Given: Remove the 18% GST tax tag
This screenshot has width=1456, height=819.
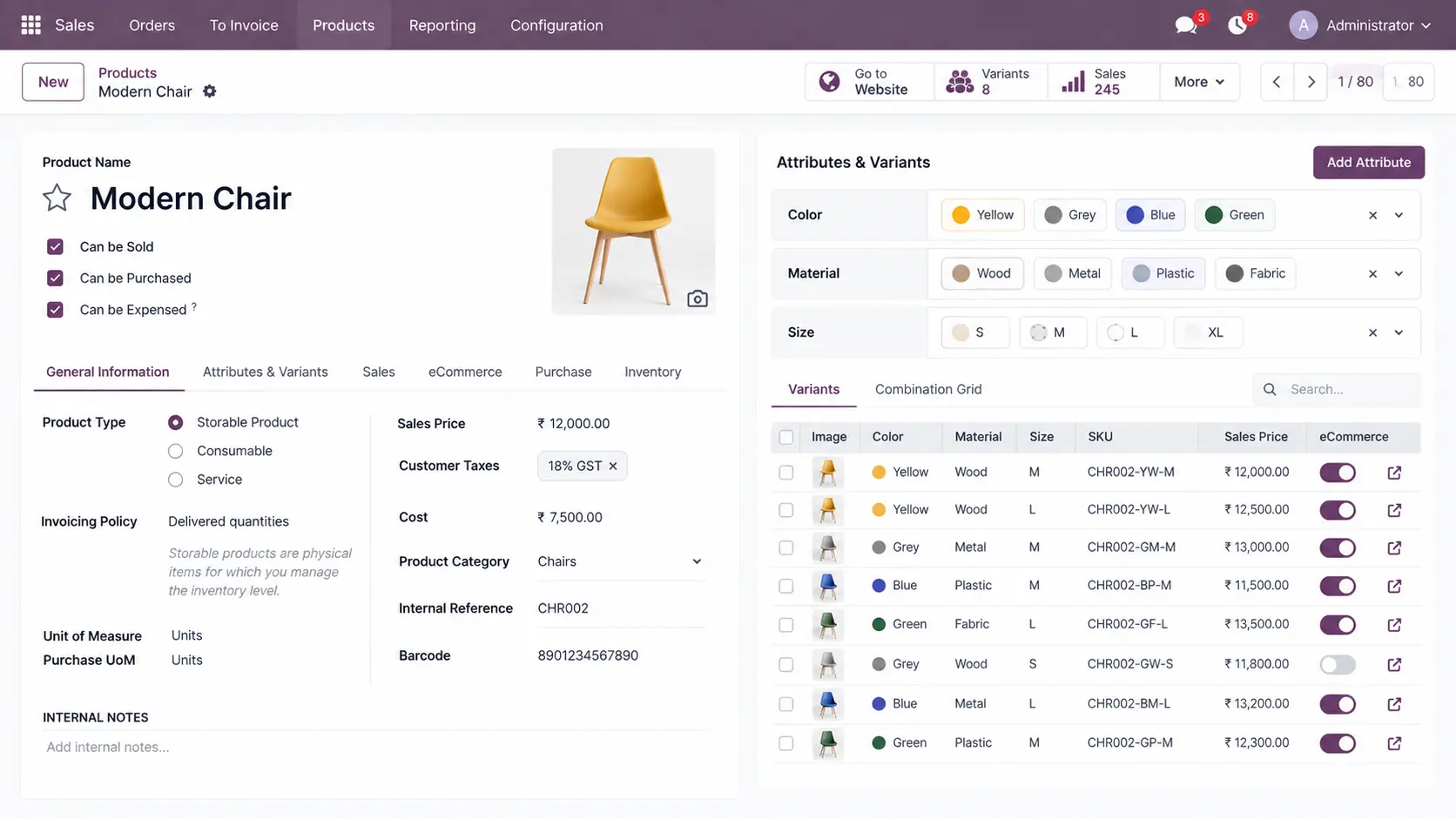Looking at the screenshot, I should click(x=613, y=466).
